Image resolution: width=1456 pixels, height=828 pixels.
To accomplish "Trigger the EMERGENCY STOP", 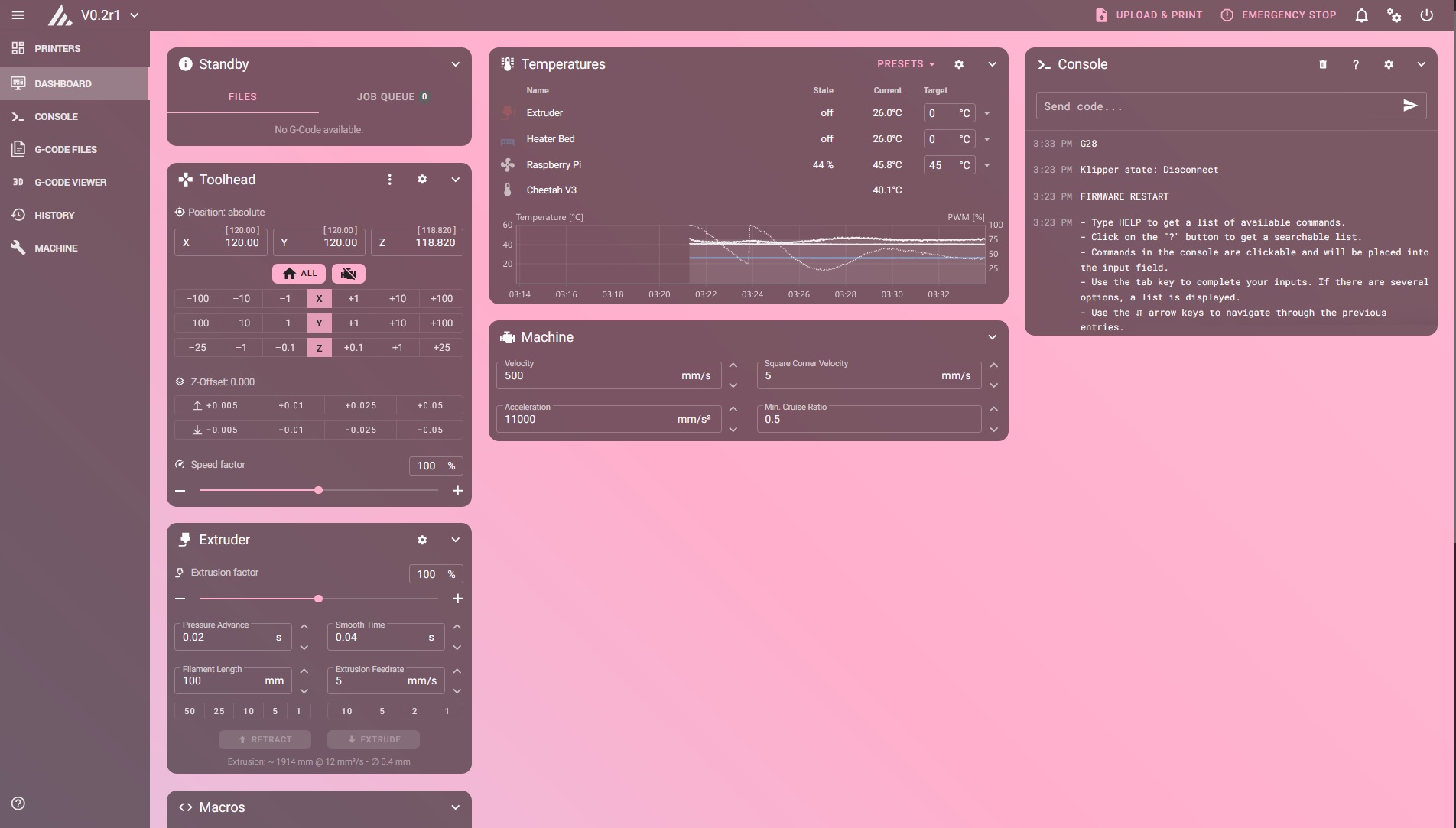I will [1278, 15].
